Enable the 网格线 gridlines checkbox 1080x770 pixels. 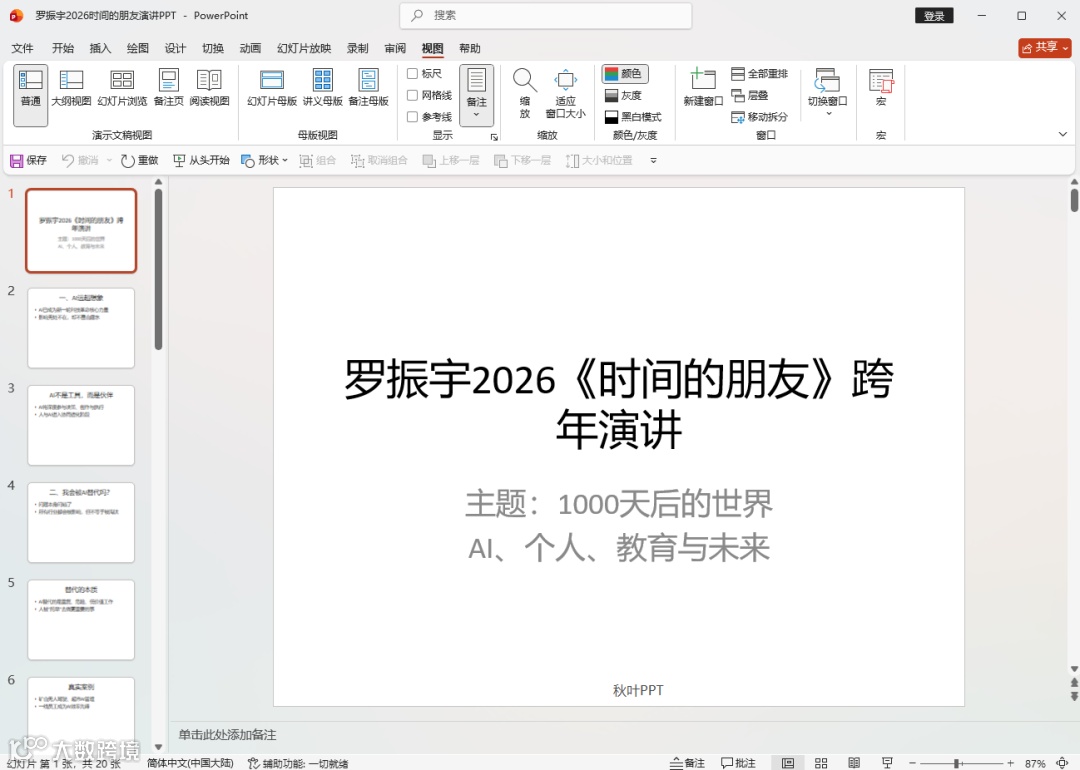pos(413,95)
